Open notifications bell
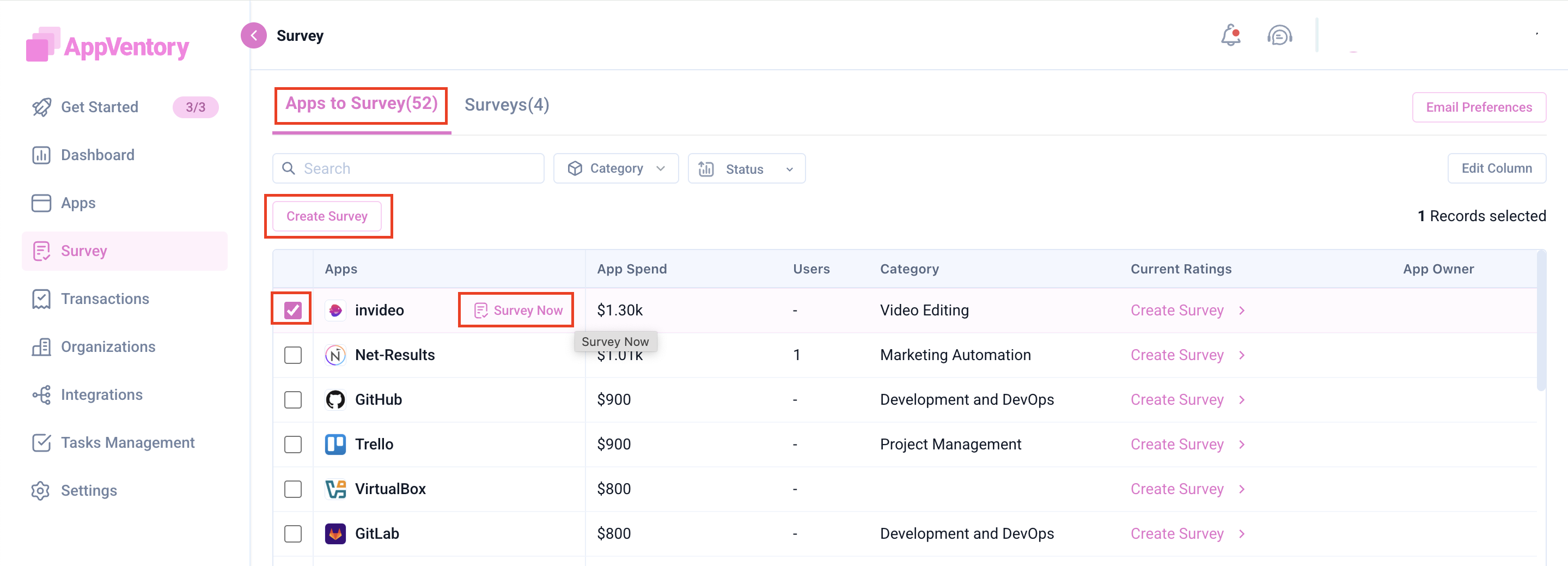 [x=1230, y=35]
